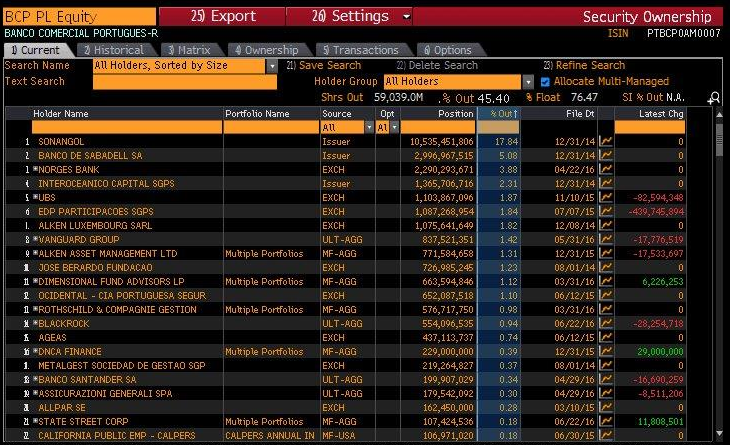730x445 pixels.
Task: Click the BCP PL Equity security field
Action: coord(80,17)
